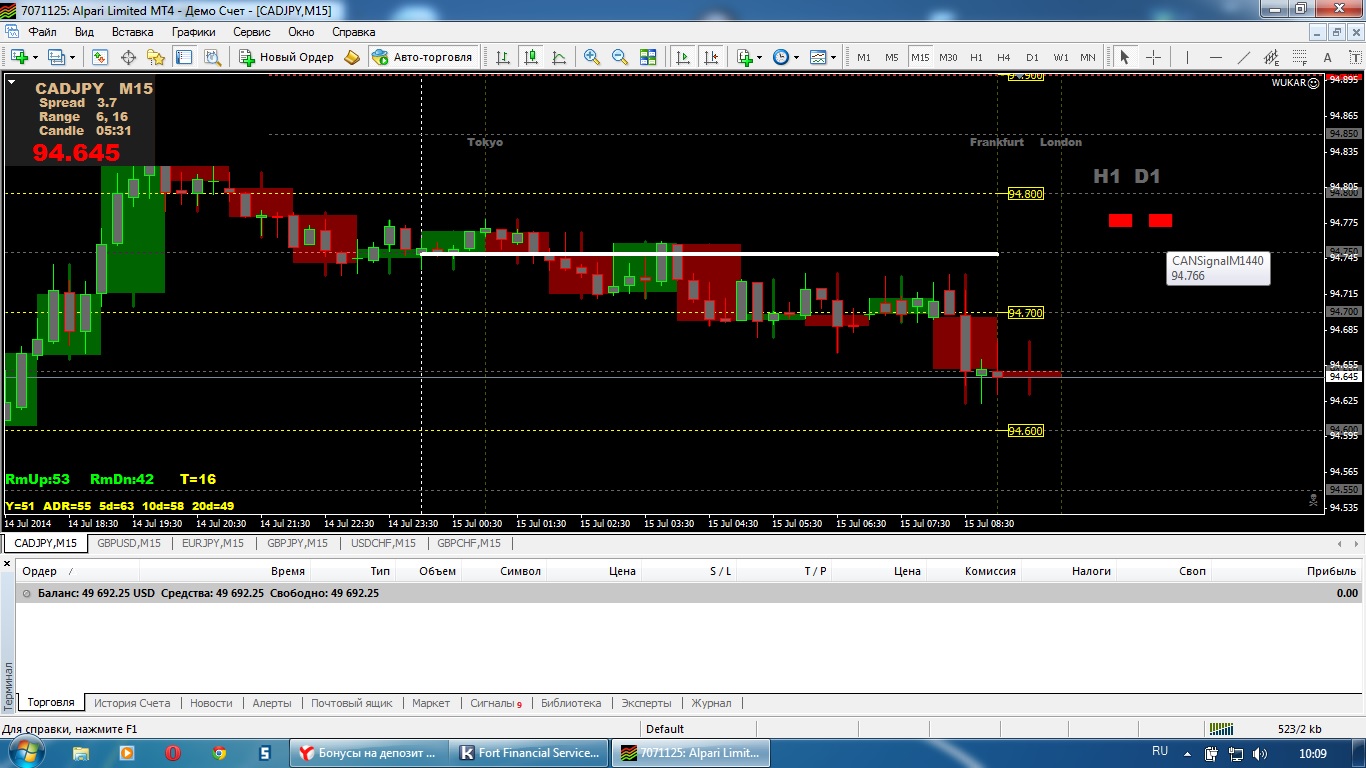Open the Эксперты terminal tab

[646, 703]
